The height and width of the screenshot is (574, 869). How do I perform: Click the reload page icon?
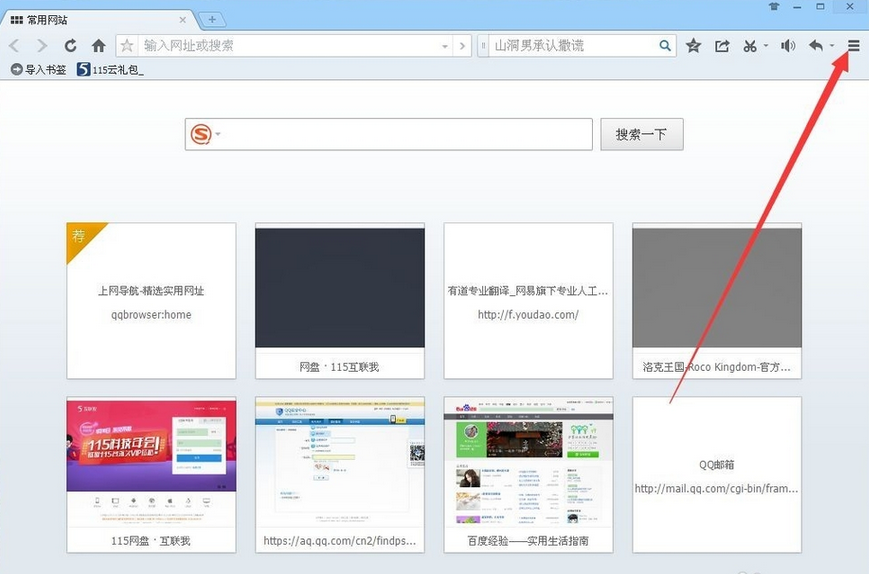(x=70, y=46)
